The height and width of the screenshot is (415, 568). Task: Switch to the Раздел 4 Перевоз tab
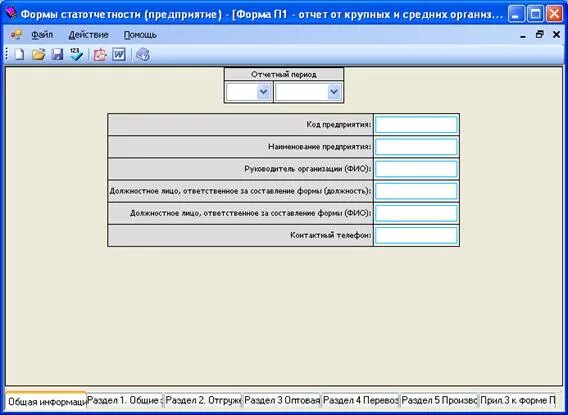[x=360, y=401]
